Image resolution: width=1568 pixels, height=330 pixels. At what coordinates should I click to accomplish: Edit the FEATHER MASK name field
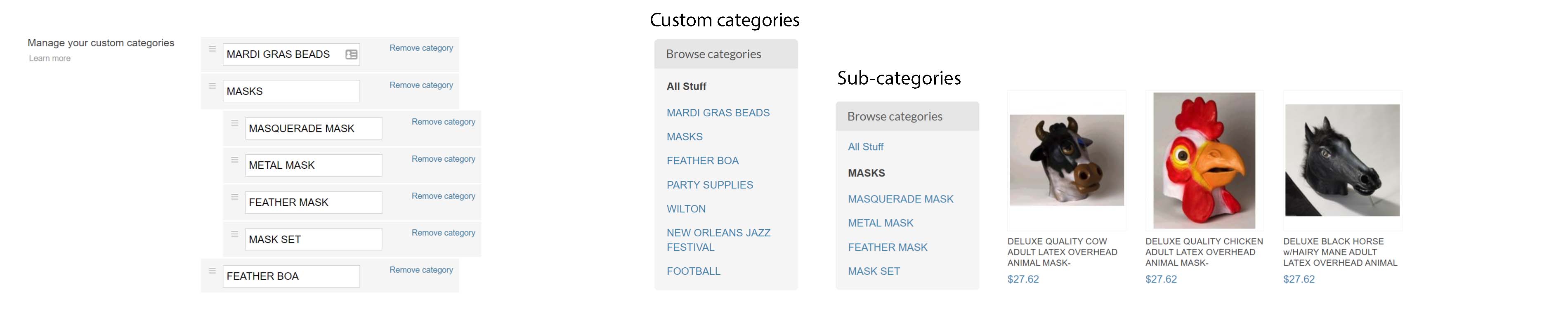coord(314,203)
